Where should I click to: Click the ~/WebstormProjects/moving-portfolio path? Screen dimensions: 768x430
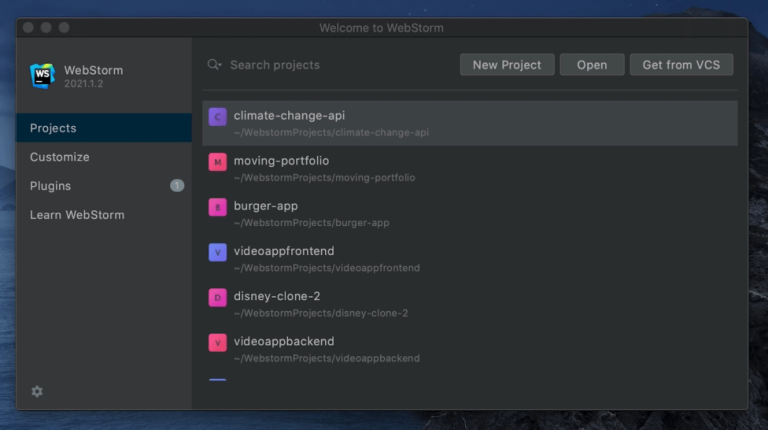click(x=324, y=177)
